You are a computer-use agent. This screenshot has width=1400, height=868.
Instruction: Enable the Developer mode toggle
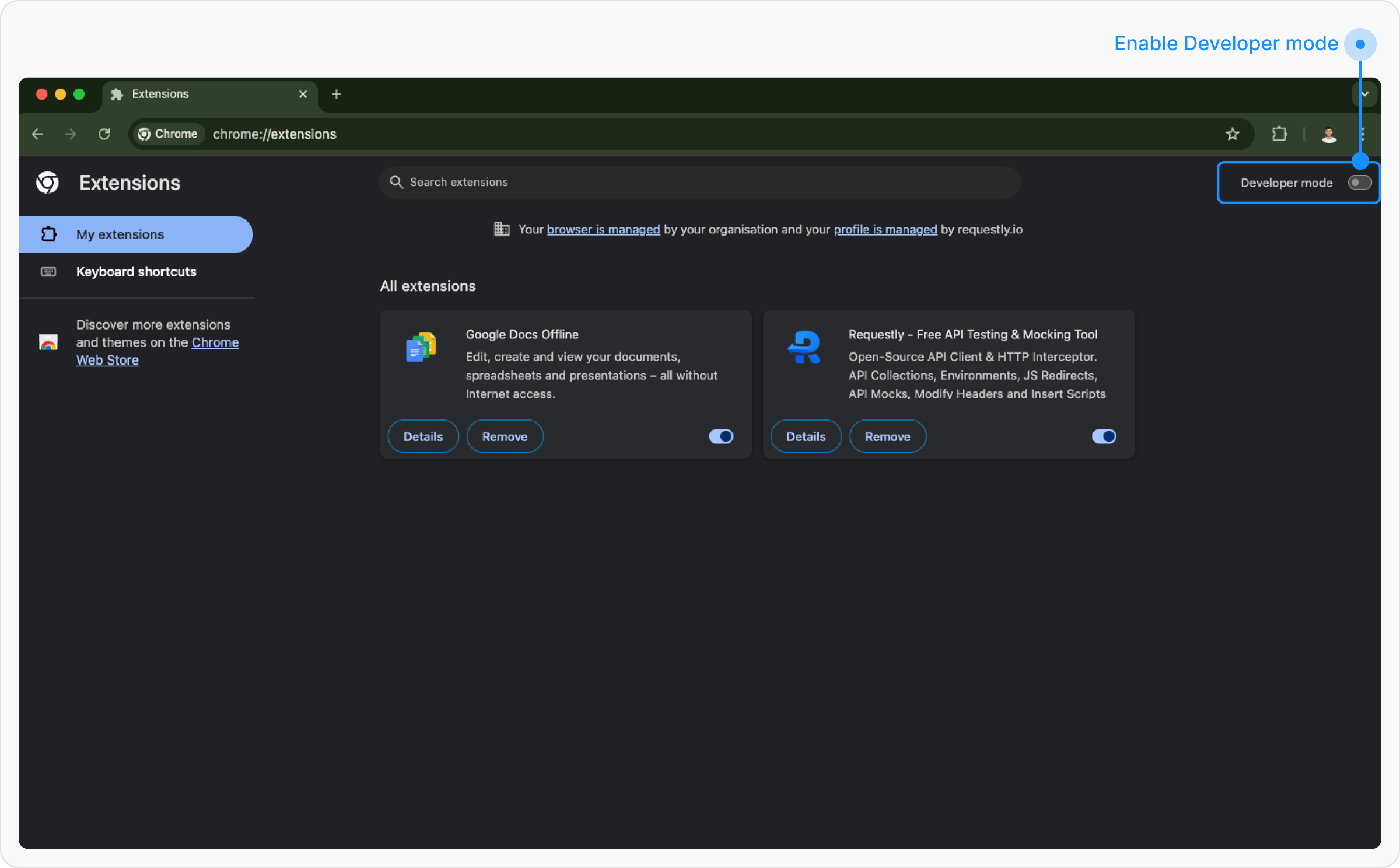tap(1359, 183)
